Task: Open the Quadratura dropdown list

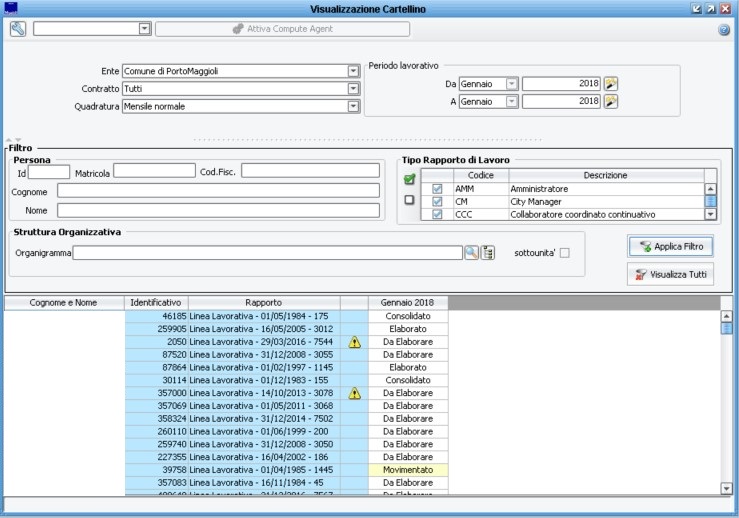Action: click(353, 105)
